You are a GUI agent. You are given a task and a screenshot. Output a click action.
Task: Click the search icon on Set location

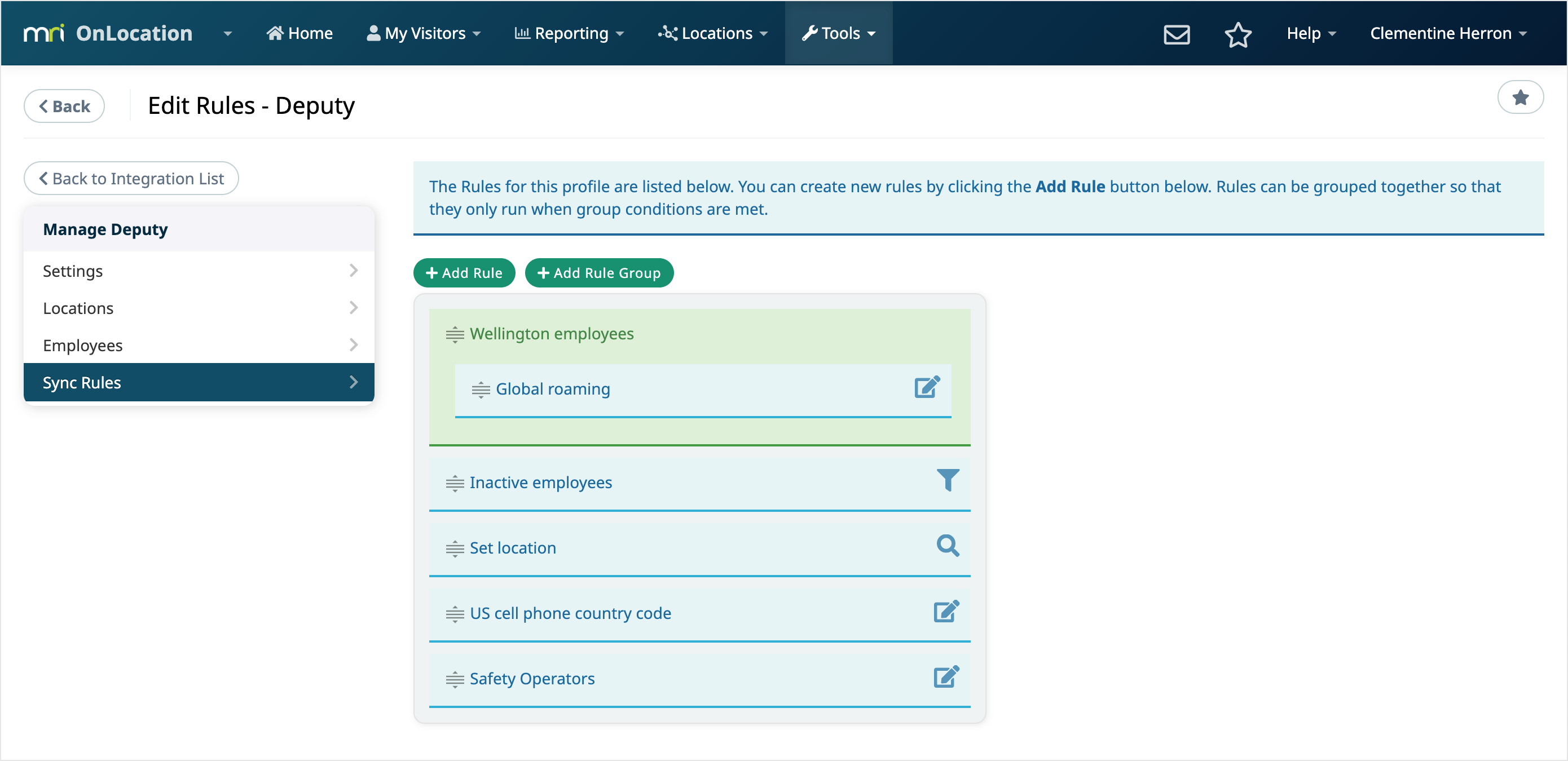click(x=947, y=546)
